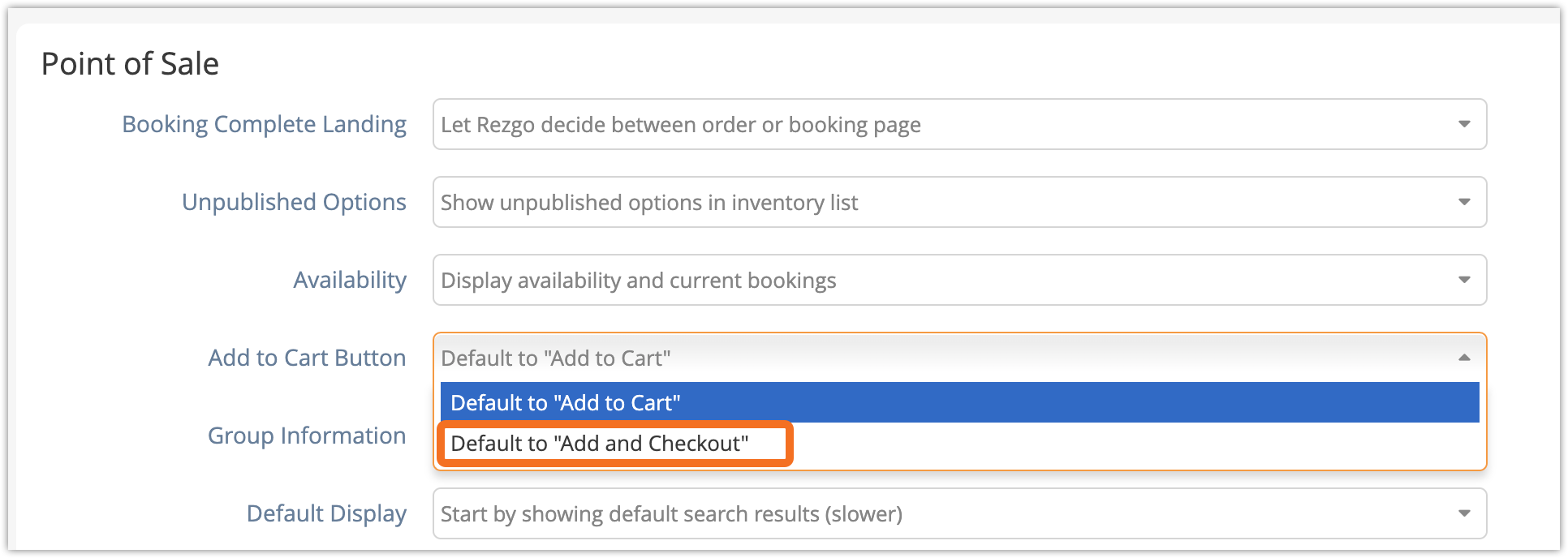Open the Booking Complete Landing dropdown arrow
1568x558 pixels.
[x=1464, y=124]
